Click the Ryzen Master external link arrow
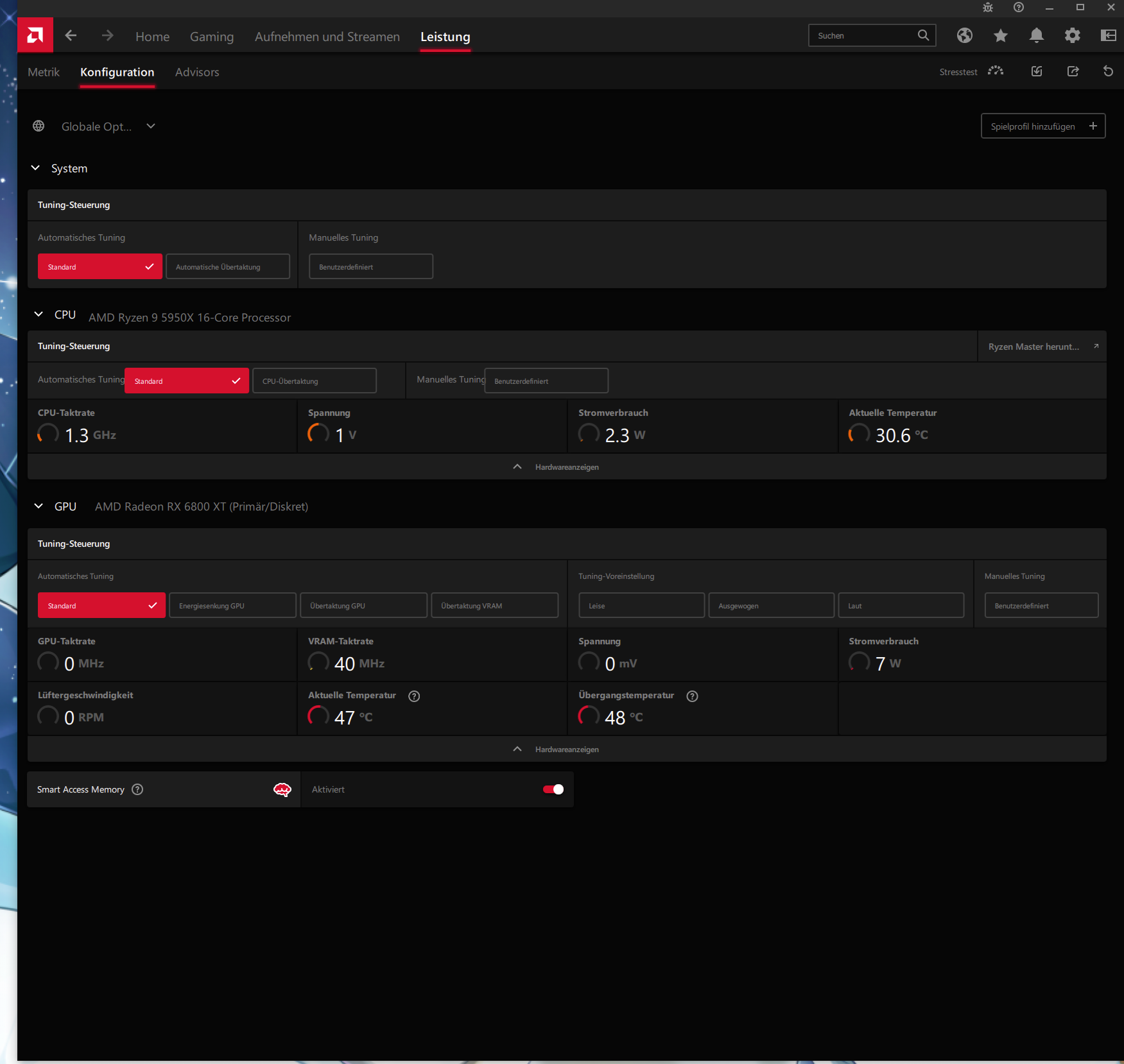Screen dimensions: 1124x1064 [x=1096, y=347]
